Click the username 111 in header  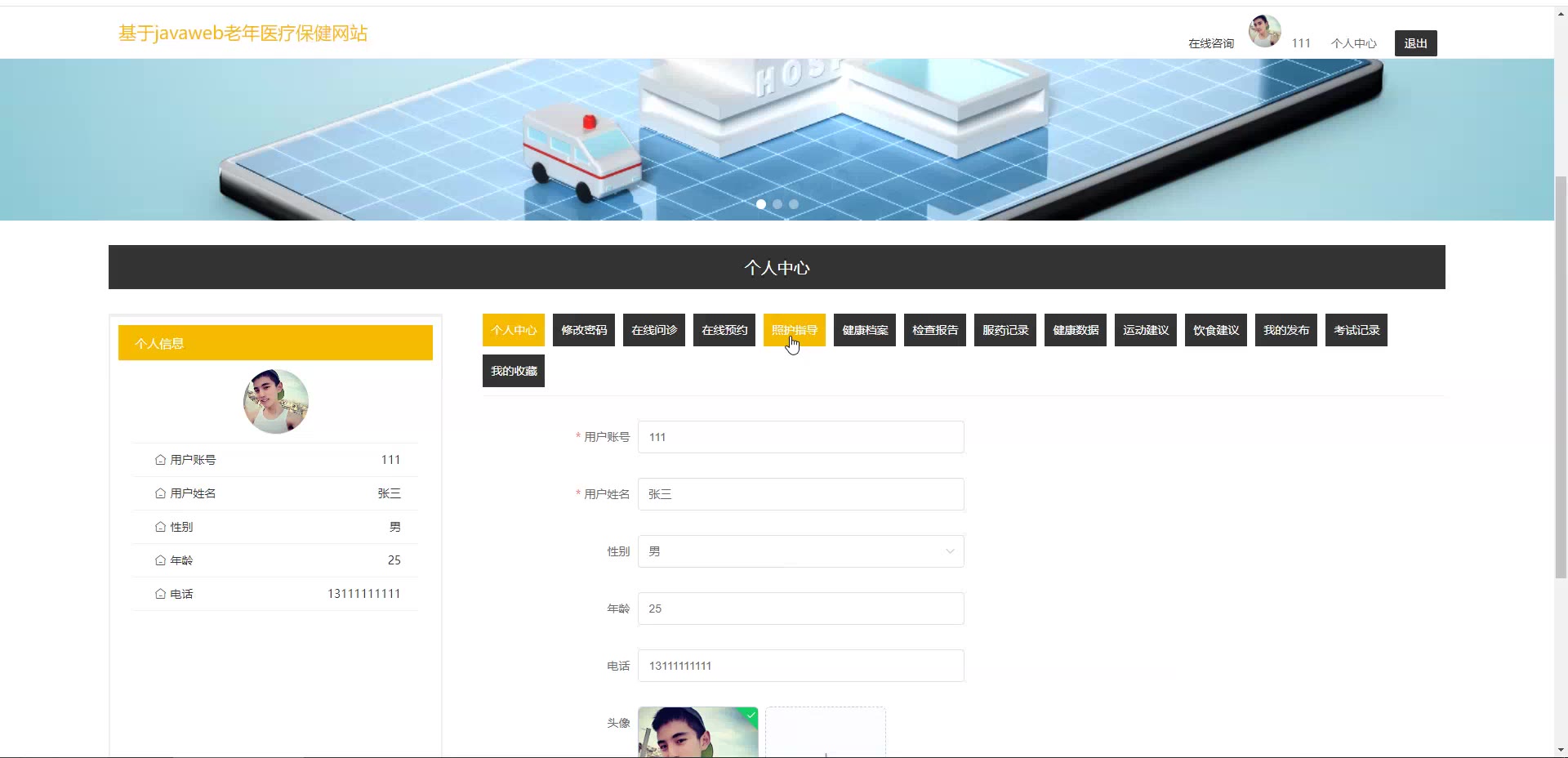[x=1301, y=43]
